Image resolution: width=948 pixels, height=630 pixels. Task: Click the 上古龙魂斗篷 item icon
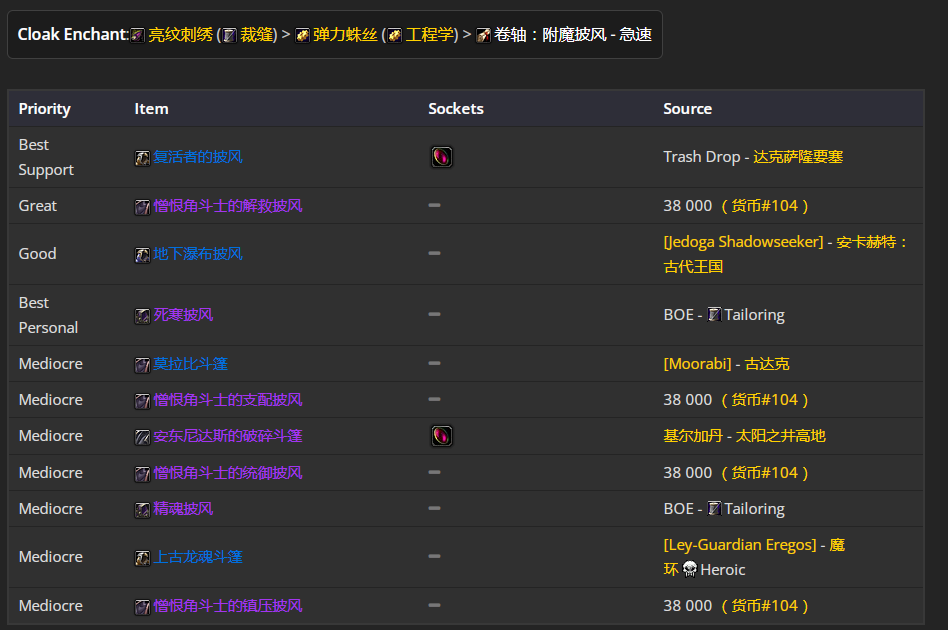(x=142, y=558)
